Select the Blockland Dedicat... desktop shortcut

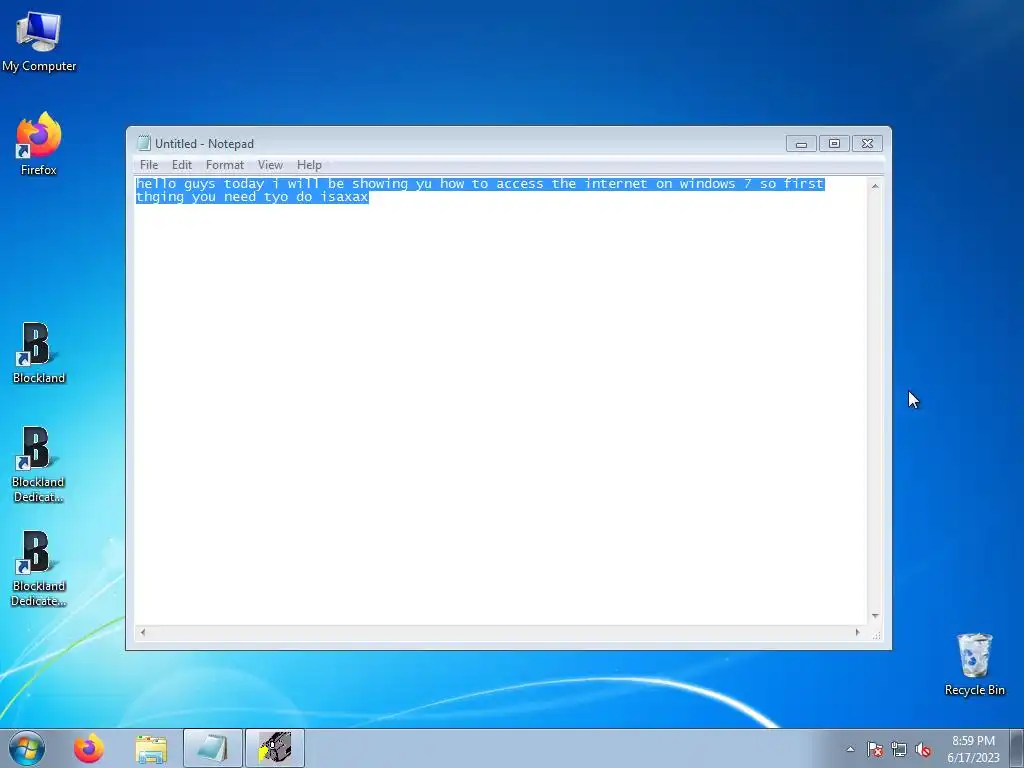39,464
